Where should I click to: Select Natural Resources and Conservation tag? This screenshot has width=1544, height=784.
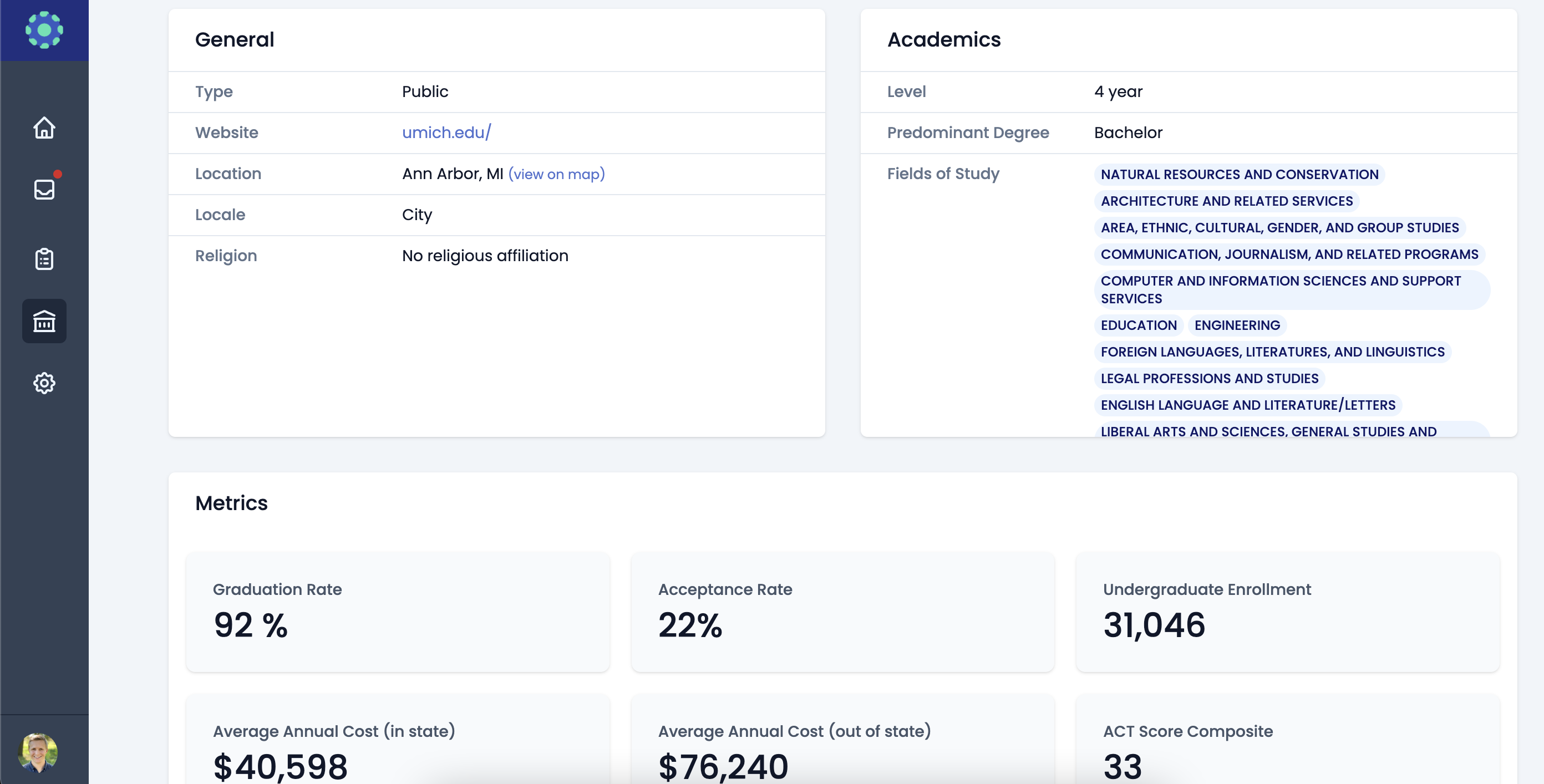click(1239, 175)
